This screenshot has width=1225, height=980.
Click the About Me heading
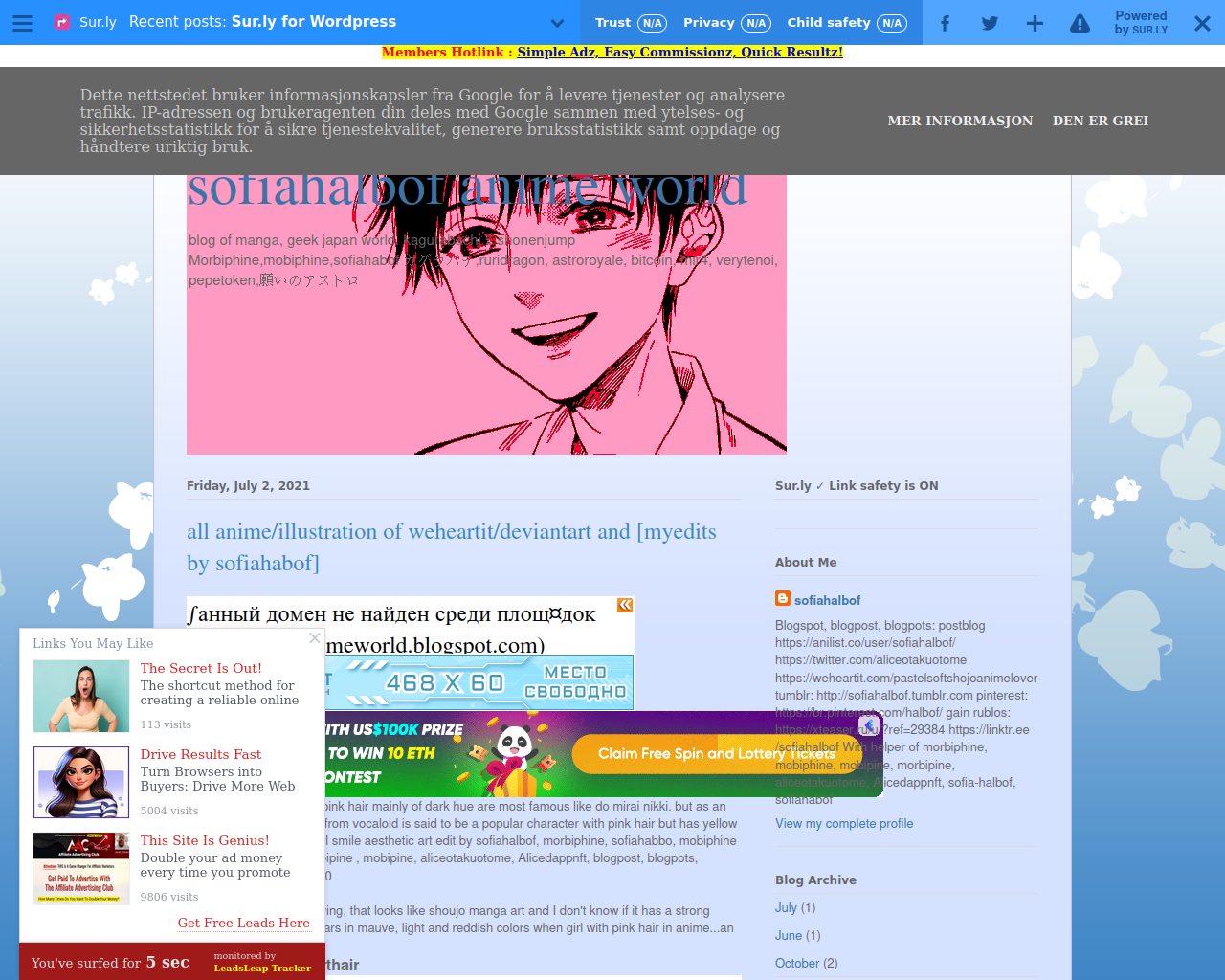(x=806, y=562)
